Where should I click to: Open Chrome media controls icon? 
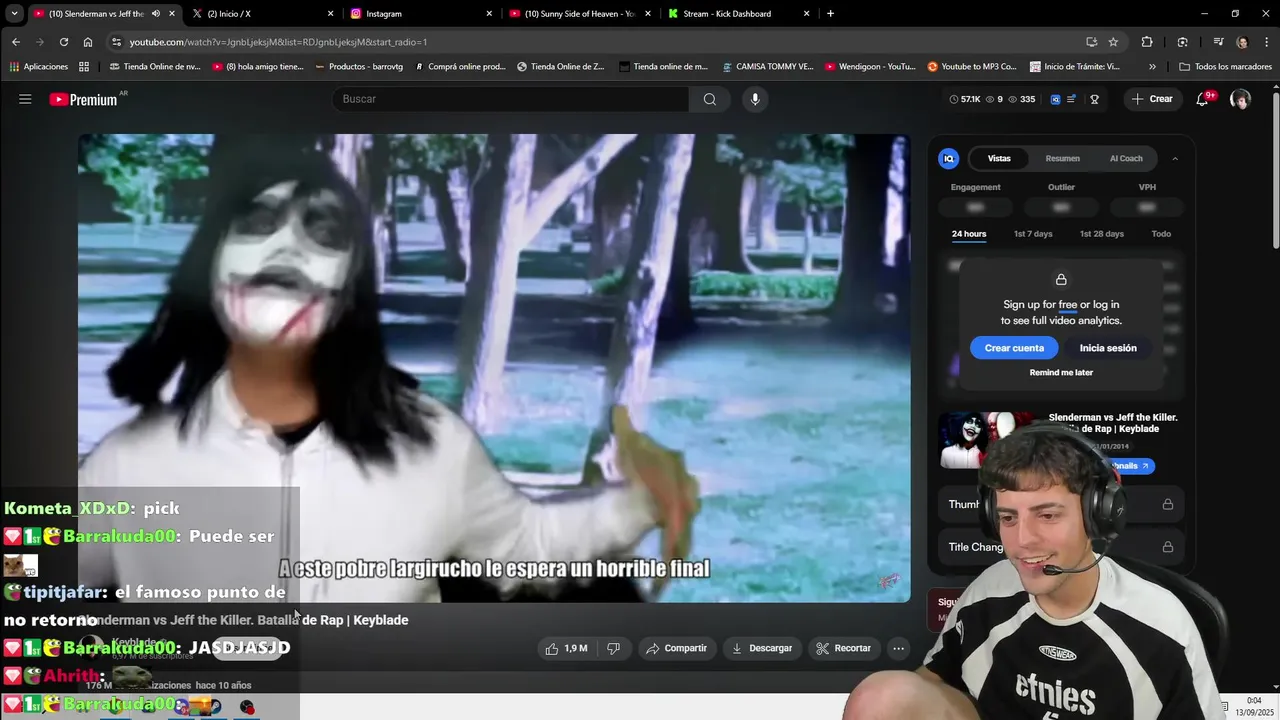coord(1218,42)
